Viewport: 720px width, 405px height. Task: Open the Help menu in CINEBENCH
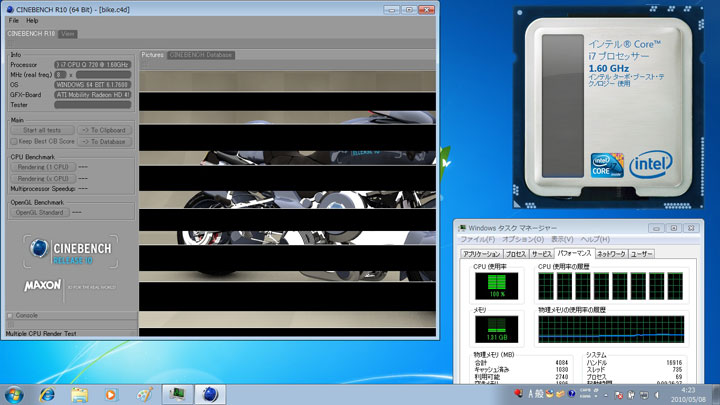pos(32,21)
